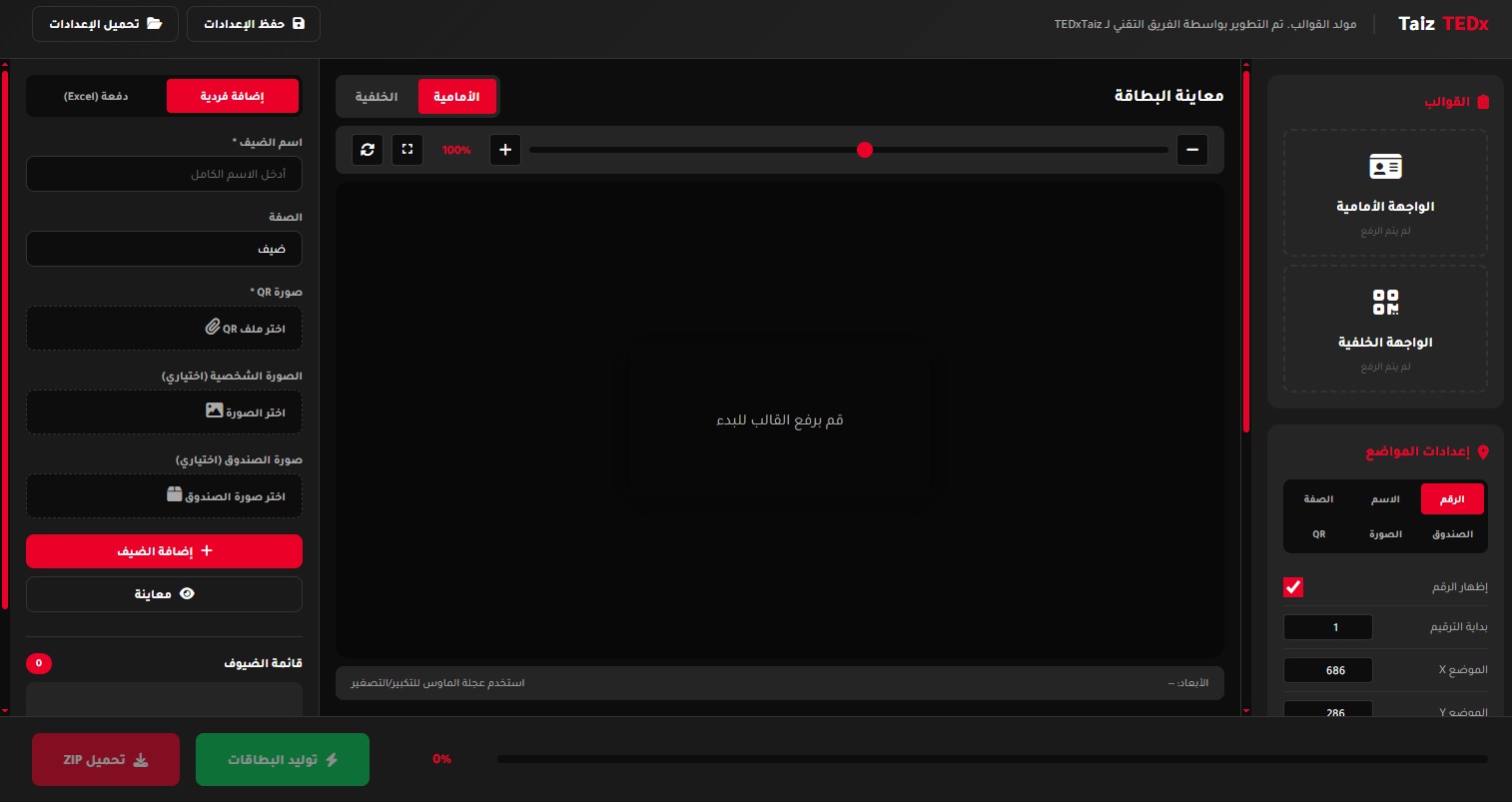
Task: Click the zoom out minus icon
Action: 1191,150
